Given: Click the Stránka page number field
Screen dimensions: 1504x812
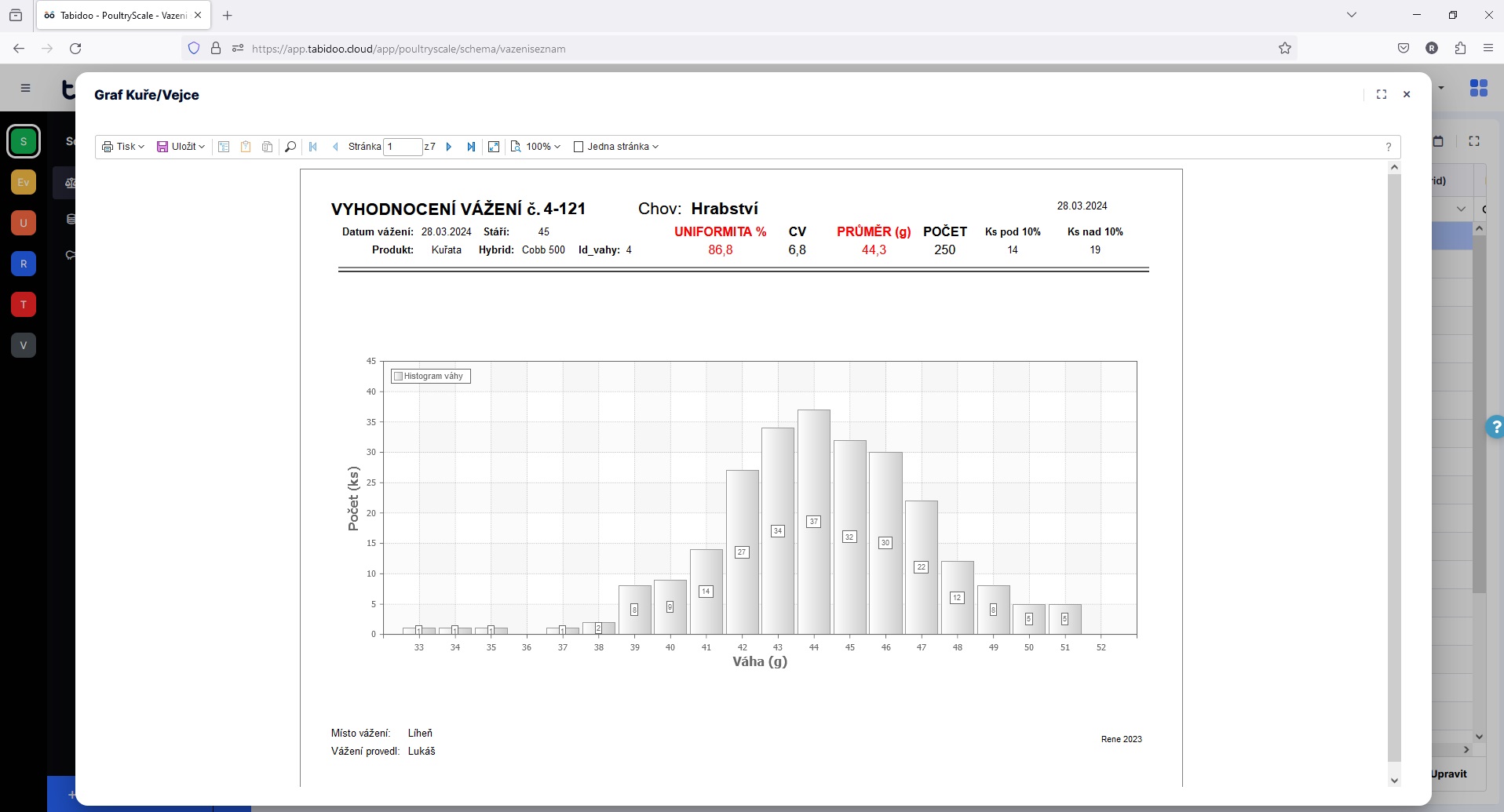Looking at the screenshot, I should click(x=402, y=147).
